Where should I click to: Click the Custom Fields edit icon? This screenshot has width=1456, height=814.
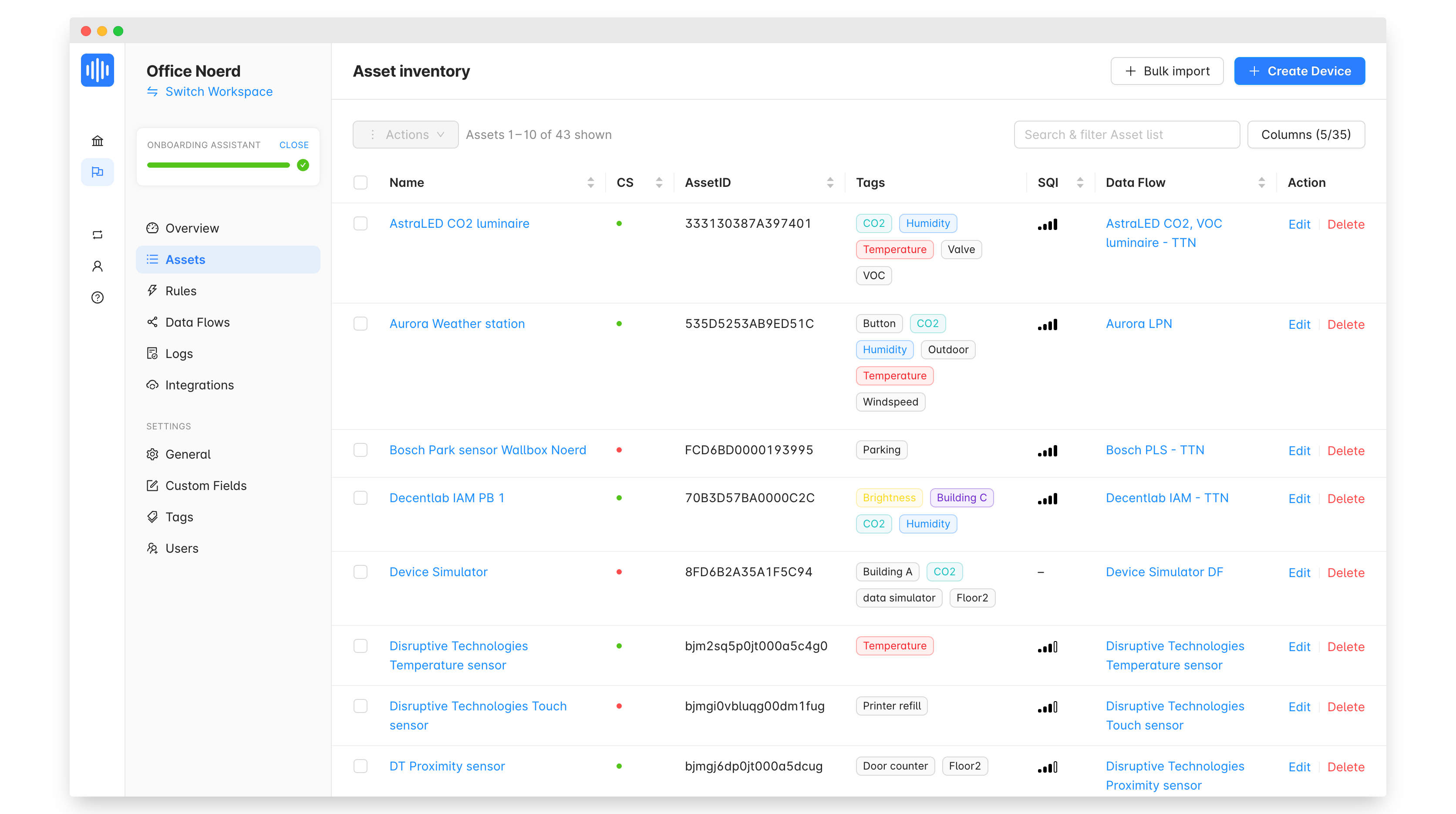click(152, 486)
